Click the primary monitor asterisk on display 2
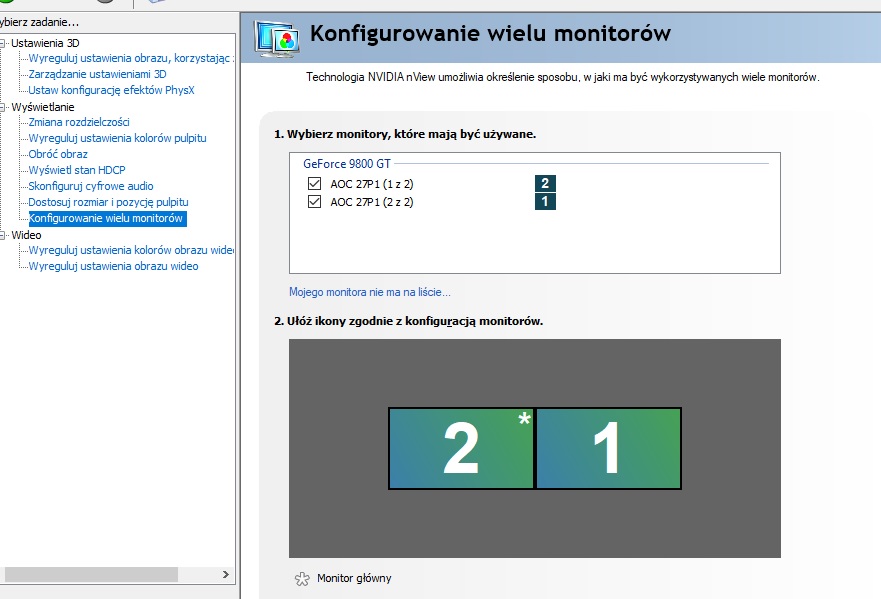881x599 pixels. [524, 419]
